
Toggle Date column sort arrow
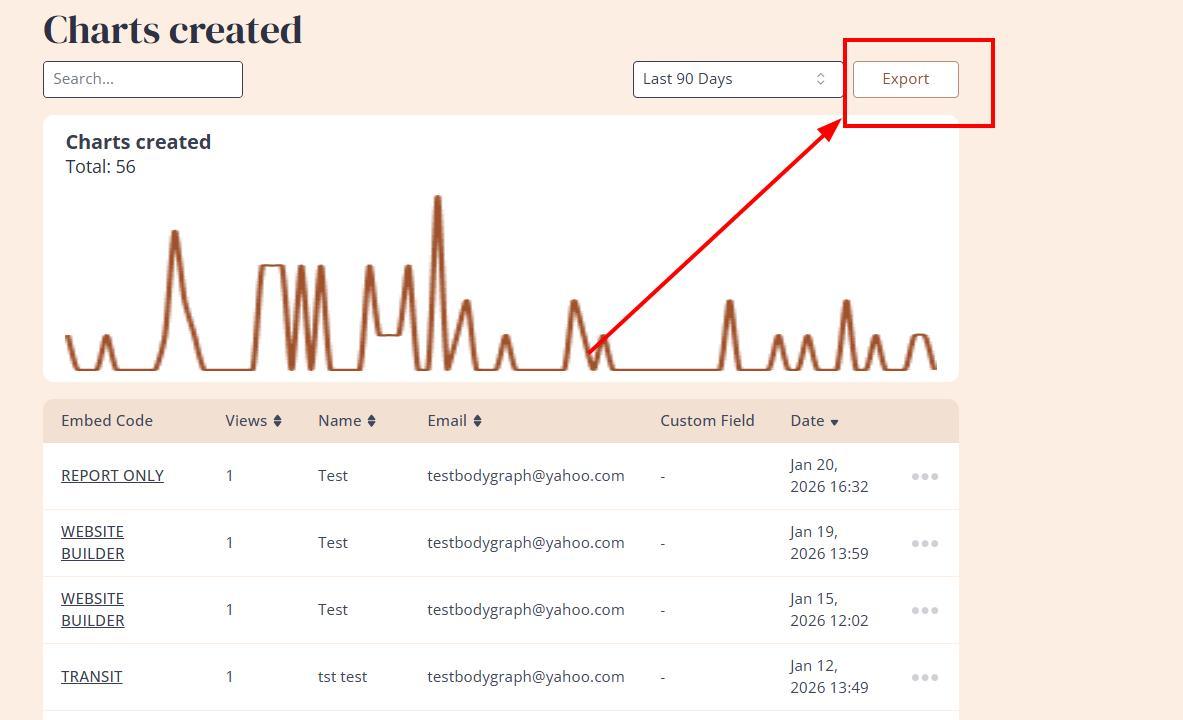(x=834, y=422)
